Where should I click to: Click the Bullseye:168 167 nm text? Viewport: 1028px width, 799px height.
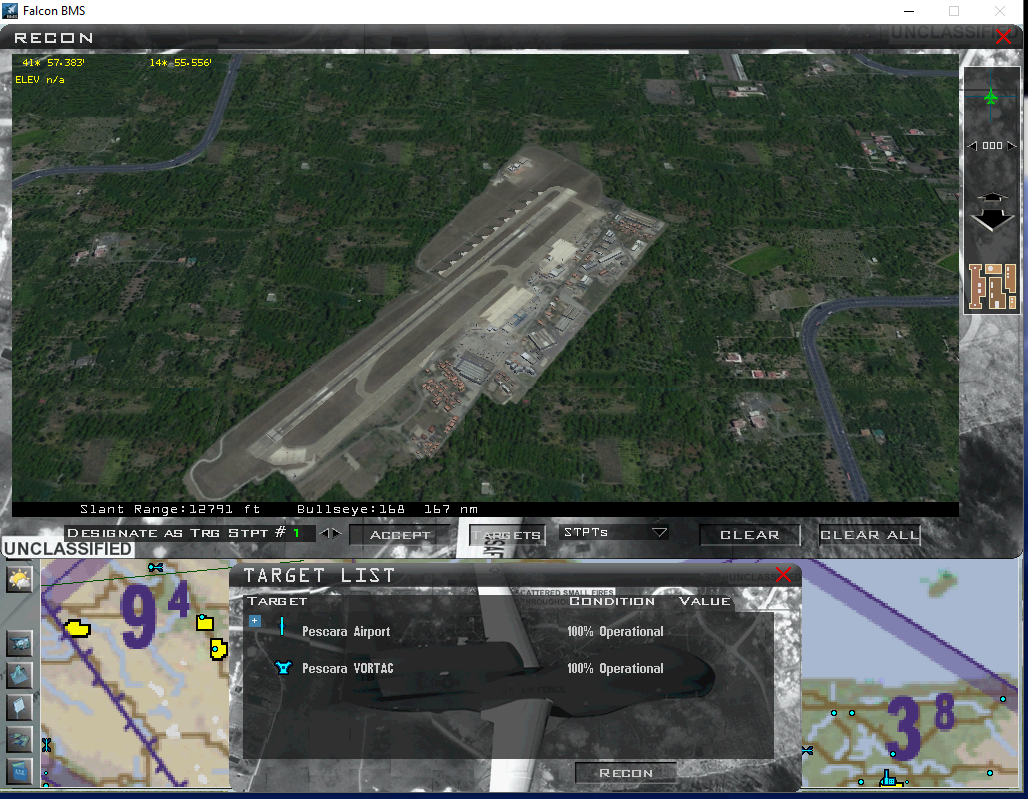click(387, 509)
